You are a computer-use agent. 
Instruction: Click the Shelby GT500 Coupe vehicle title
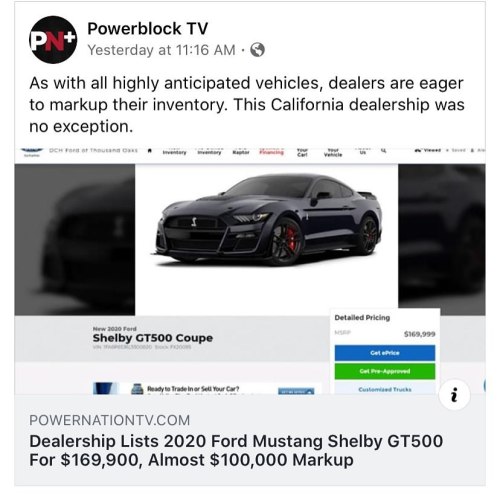153,338
